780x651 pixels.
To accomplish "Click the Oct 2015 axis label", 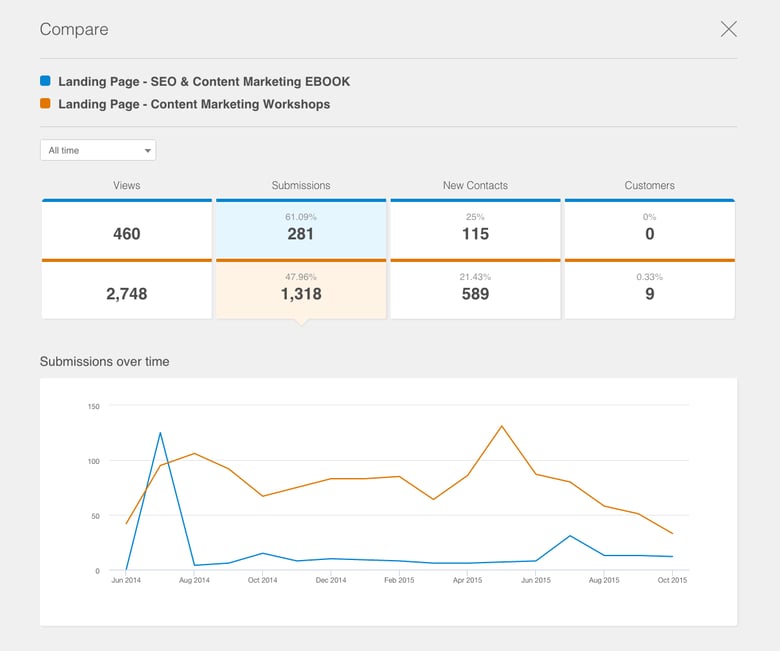I will (x=672, y=580).
